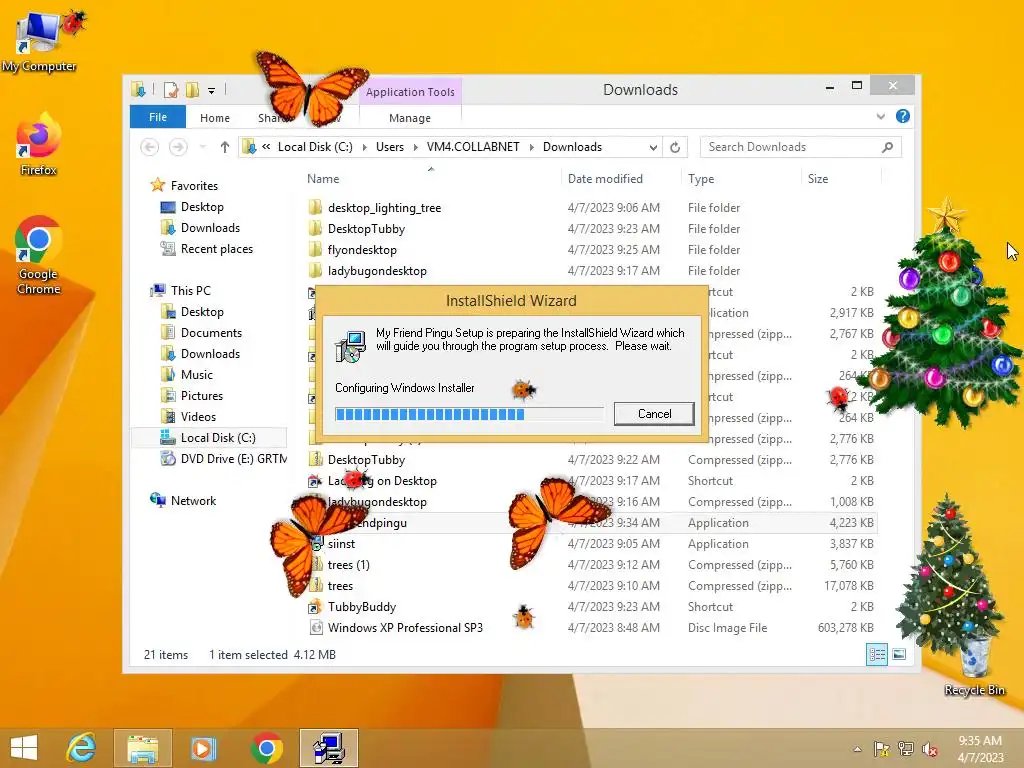
Task: Switch to details view layout button
Action: pyautogui.click(x=877, y=654)
